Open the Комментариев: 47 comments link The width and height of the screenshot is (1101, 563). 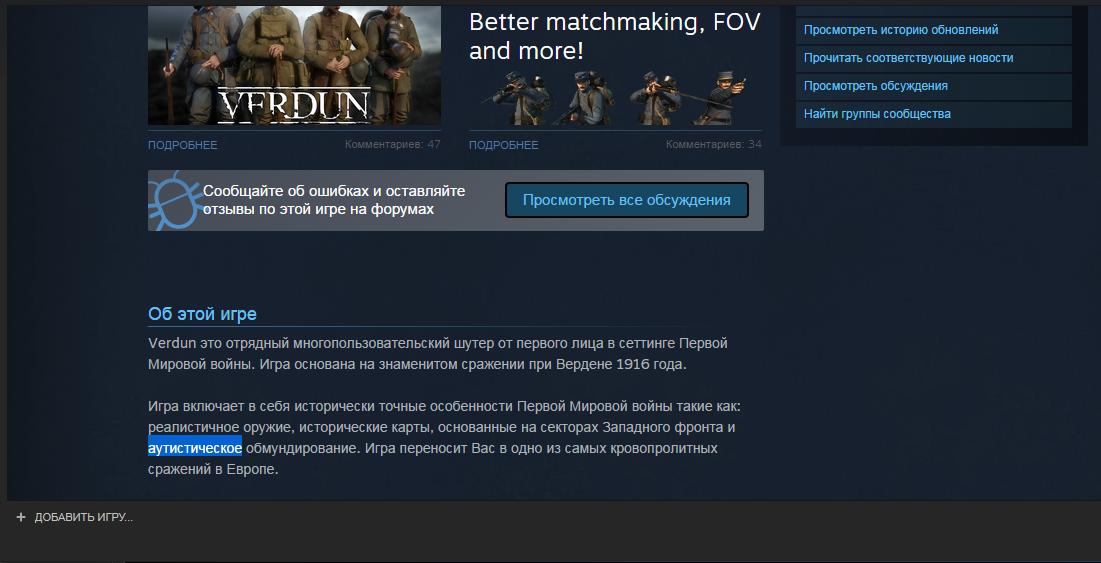[393, 145]
